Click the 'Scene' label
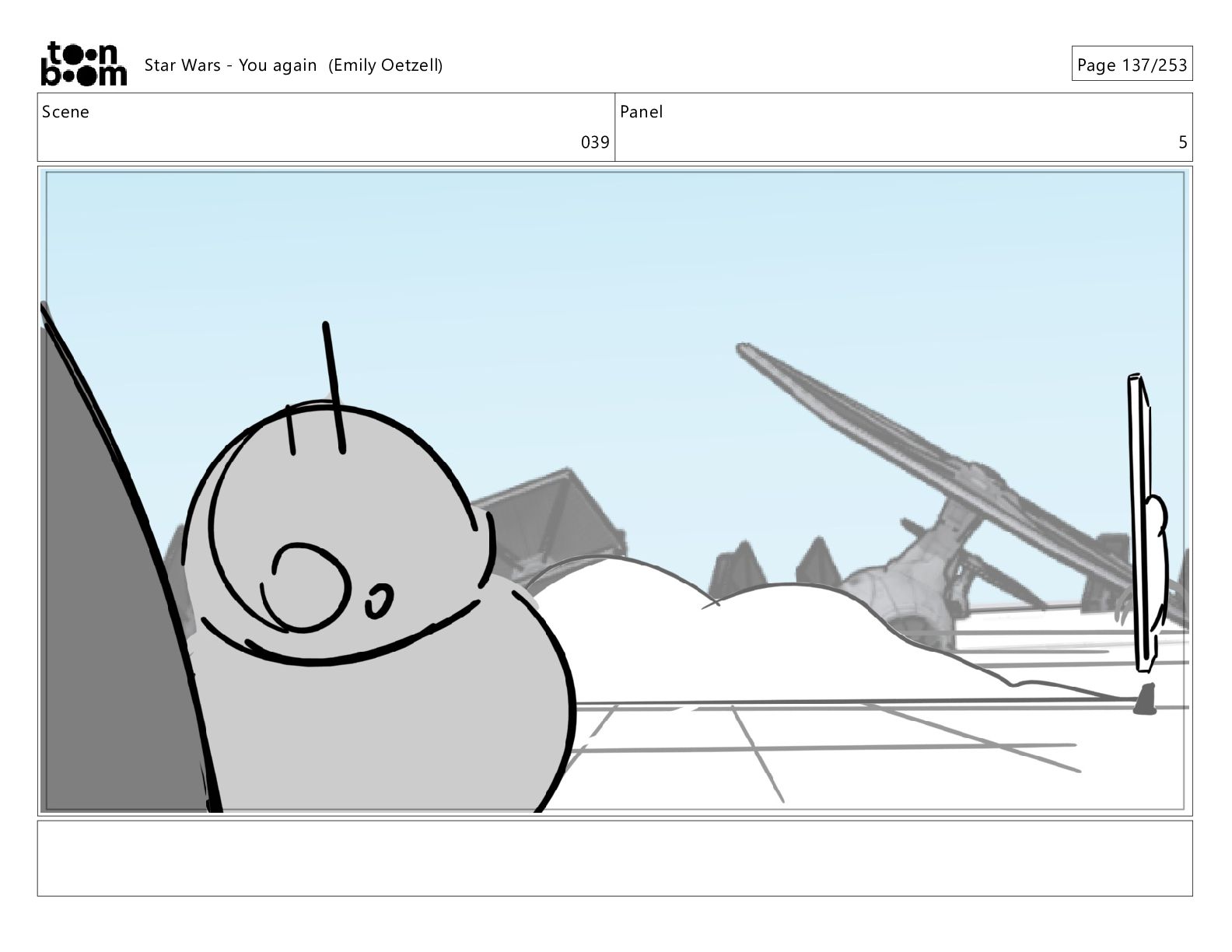 65,112
